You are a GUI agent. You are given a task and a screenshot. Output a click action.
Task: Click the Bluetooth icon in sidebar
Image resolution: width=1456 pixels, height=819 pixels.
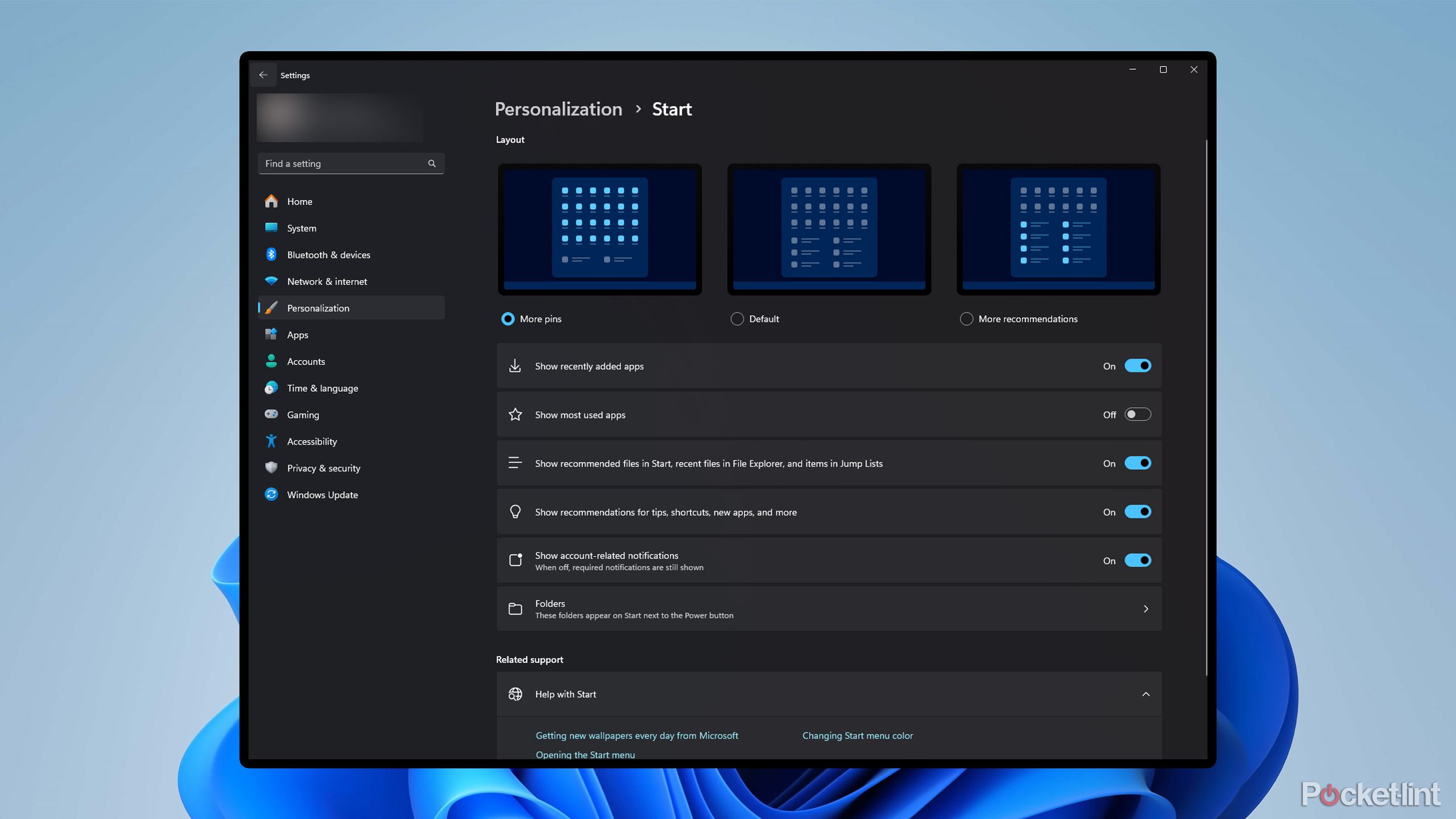coord(271,254)
